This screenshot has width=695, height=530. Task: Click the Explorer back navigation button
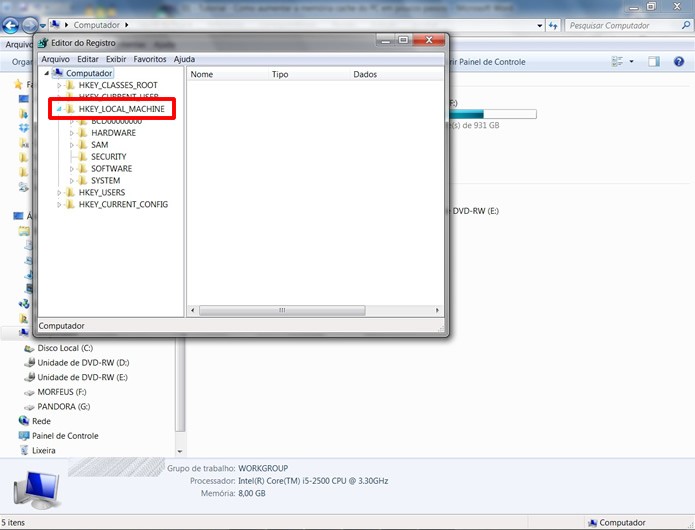(11, 26)
